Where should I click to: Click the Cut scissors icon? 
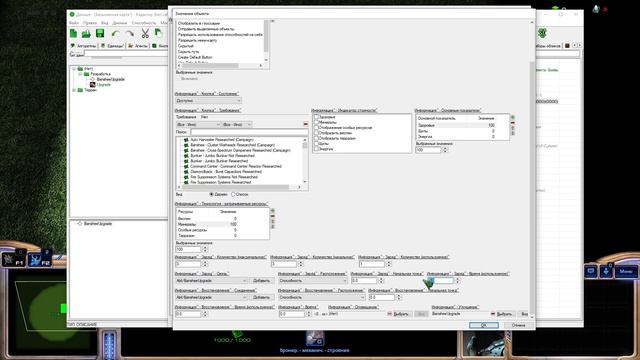point(145,33)
